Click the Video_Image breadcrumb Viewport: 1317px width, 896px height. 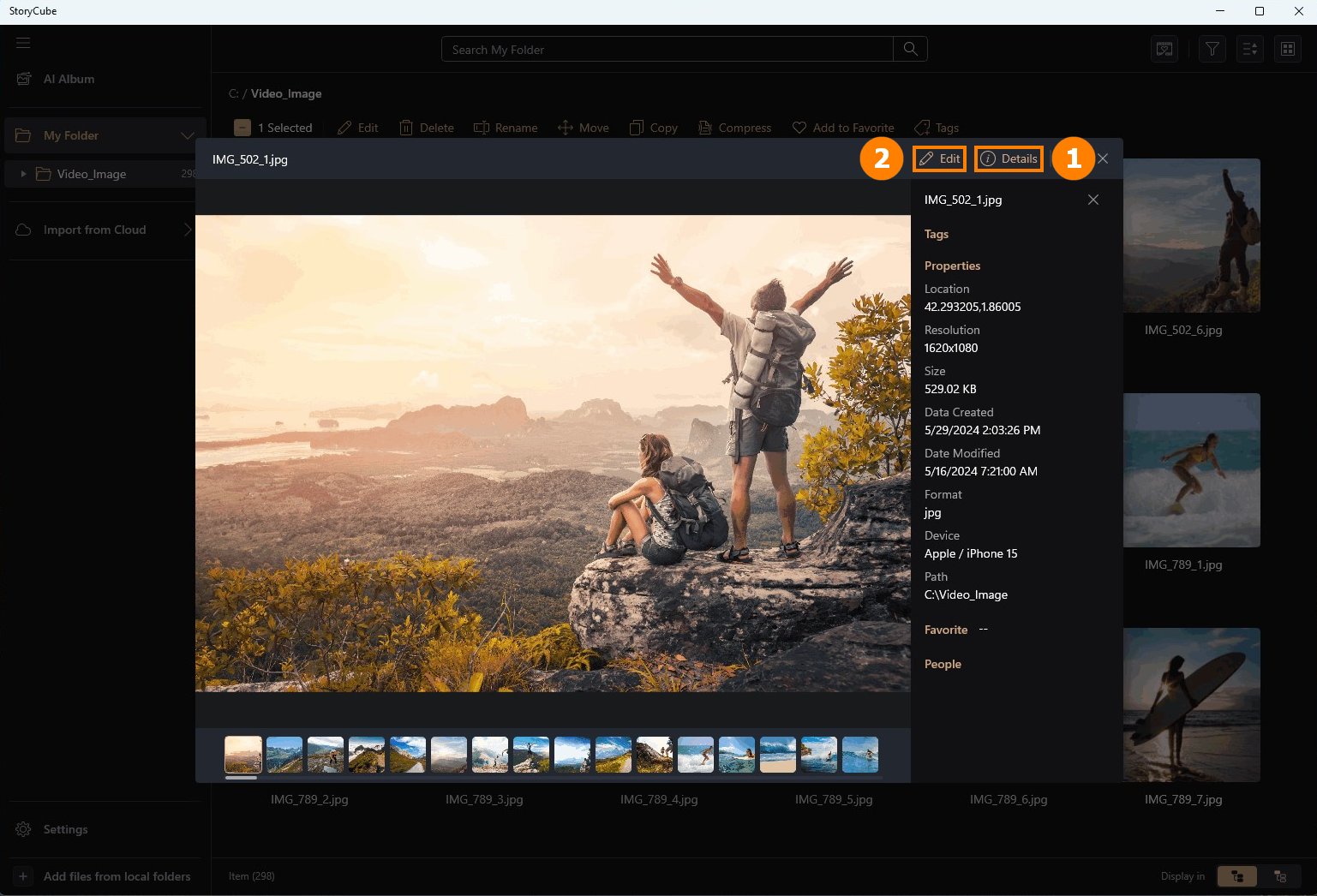286,93
